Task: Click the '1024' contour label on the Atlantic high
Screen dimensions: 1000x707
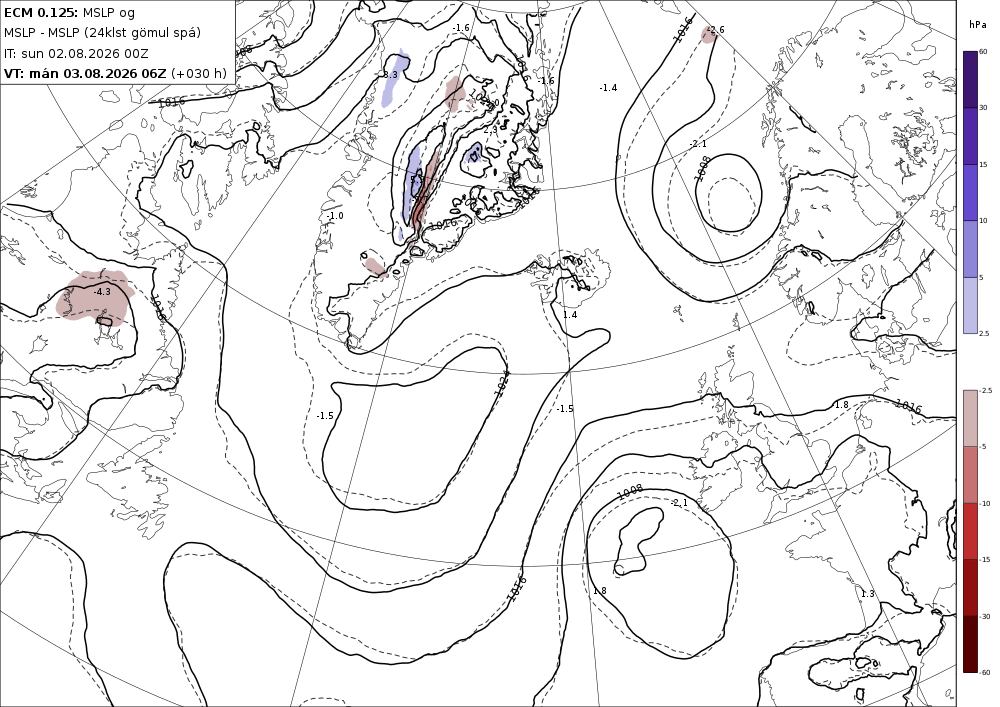Action: coord(503,384)
